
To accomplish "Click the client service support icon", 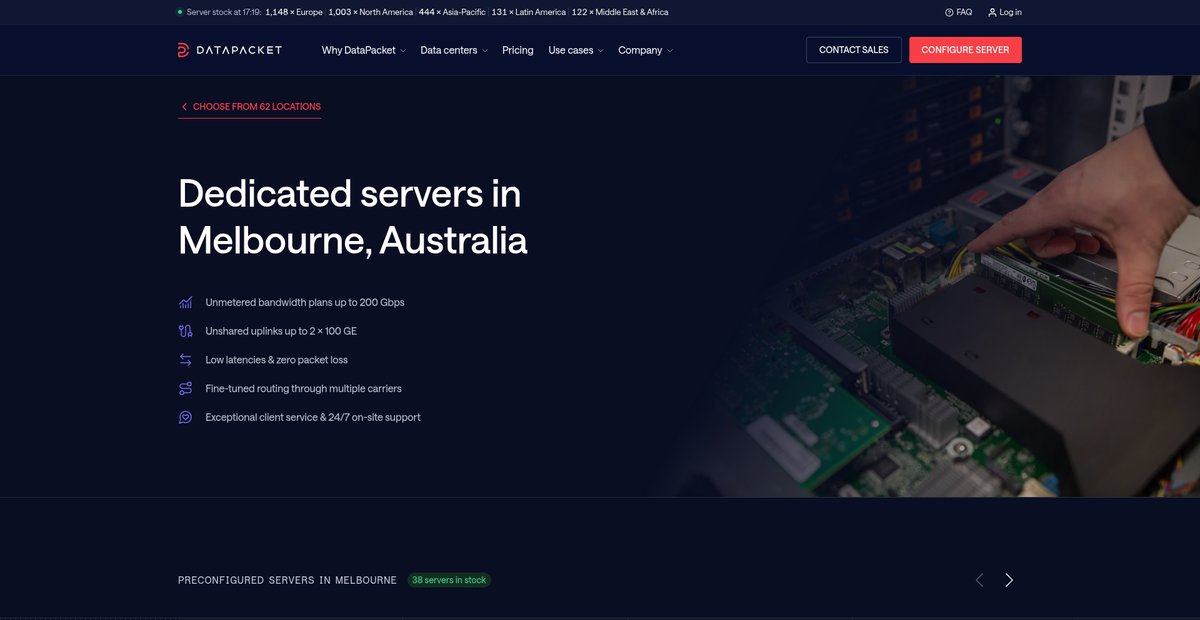I will (185, 417).
